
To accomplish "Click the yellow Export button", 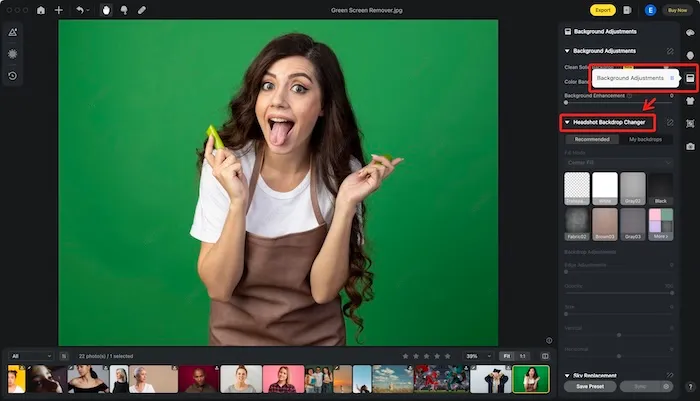I will pos(602,10).
